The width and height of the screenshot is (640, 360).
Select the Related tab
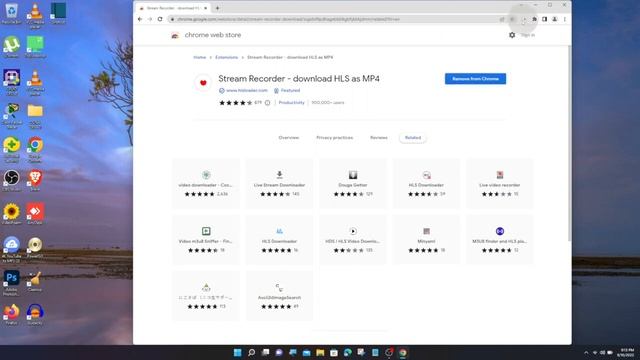coord(413,138)
